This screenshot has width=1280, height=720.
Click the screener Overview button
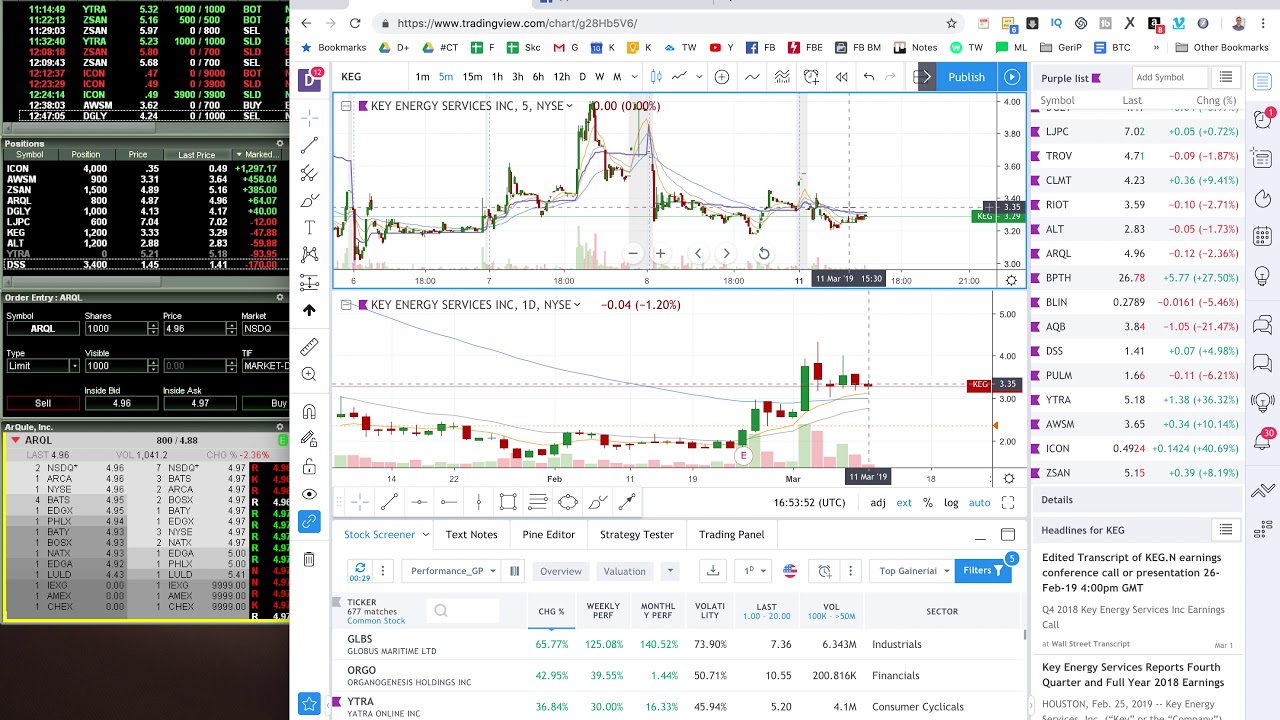click(561, 571)
